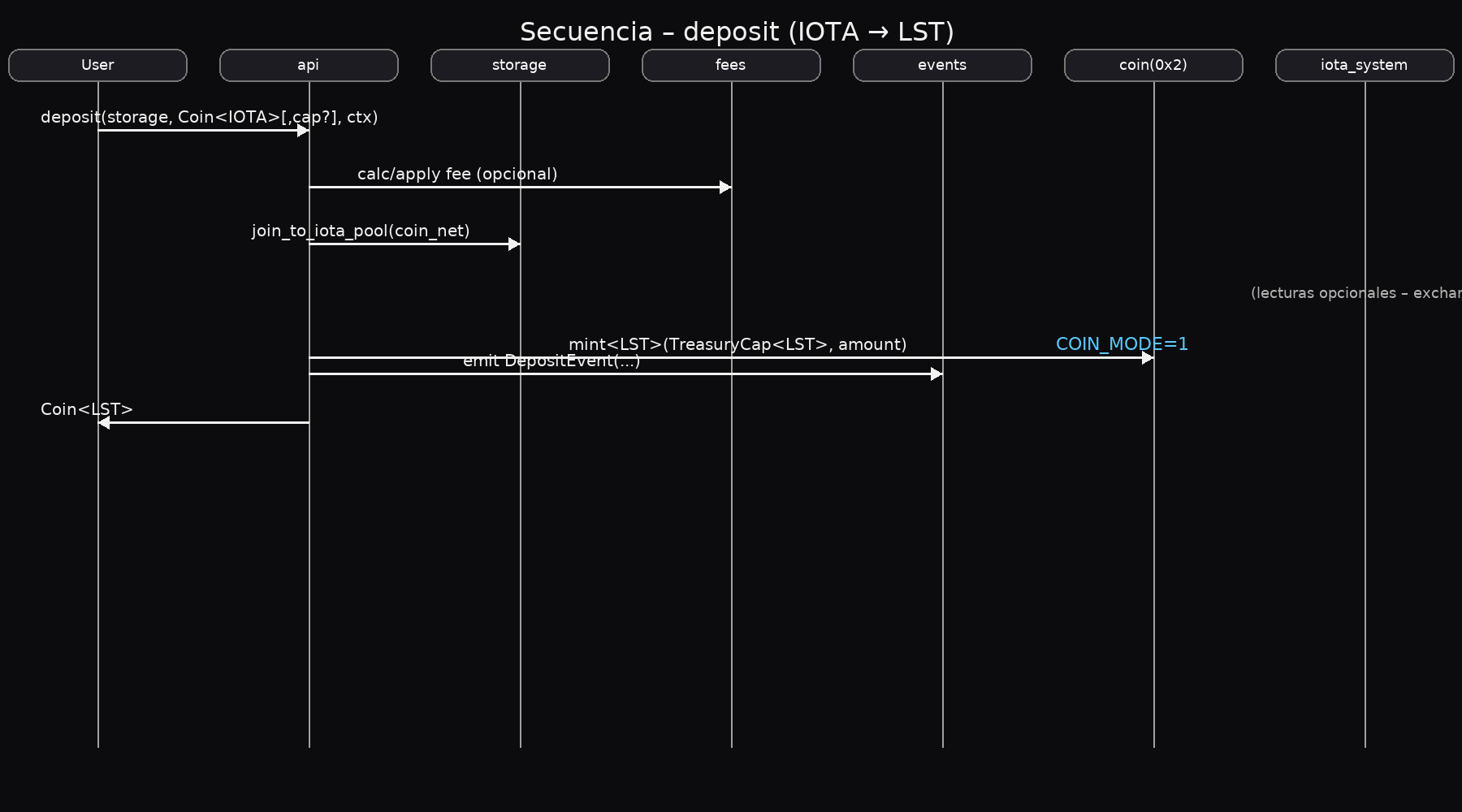Click the arrowhead pointing to storage lifeline
Viewport: 1462px width, 812px height.
(514, 244)
